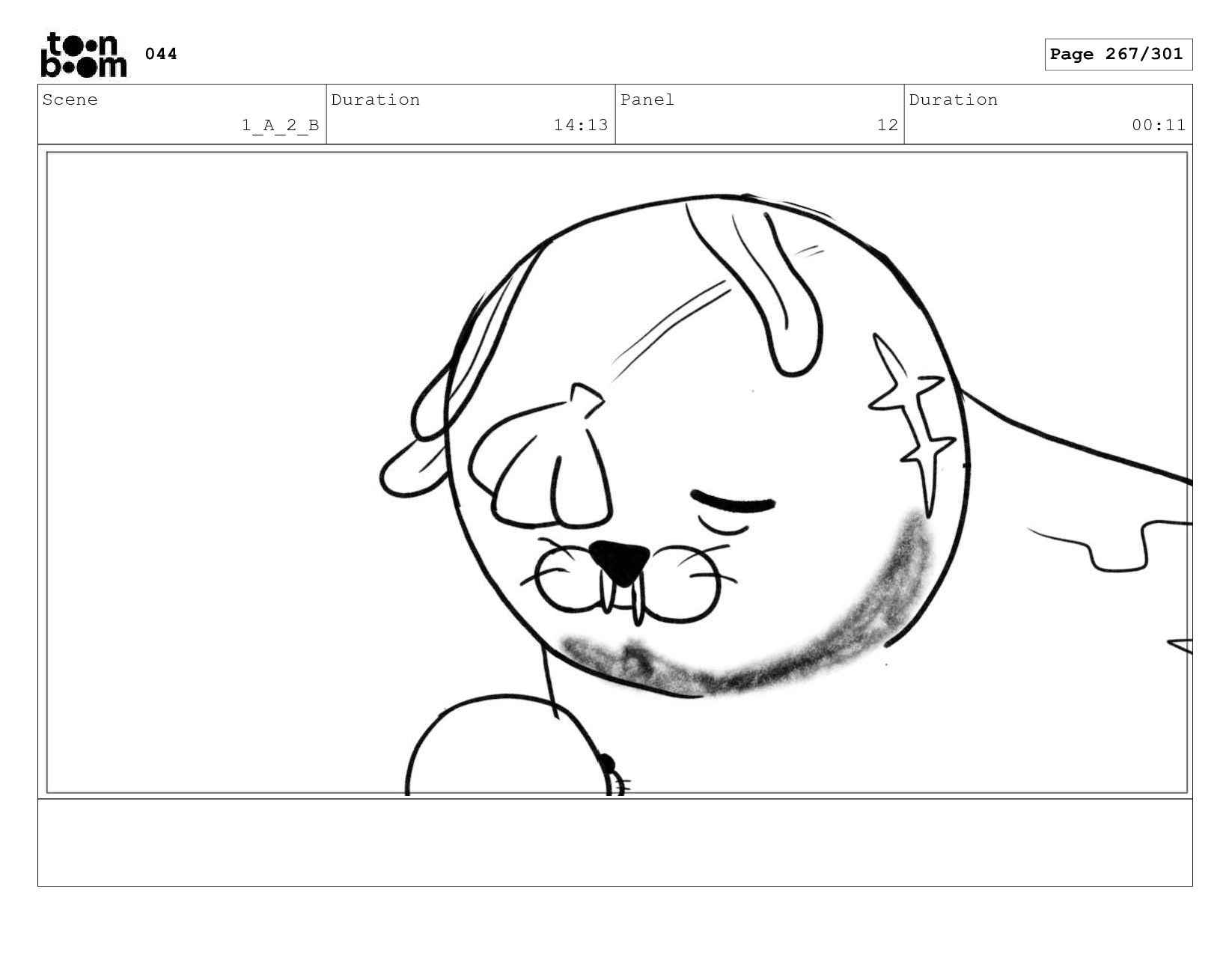The height and width of the screenshot is (954, 1232).
Task: Select the scene name 1_A_2_B
Action: click(280, 125)
